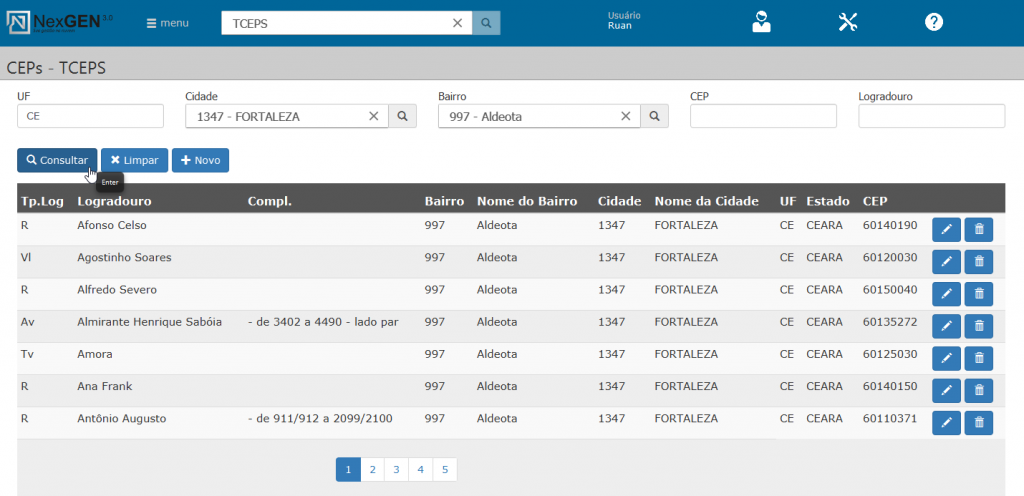The height and width of the screenshot is (496, 1024).
Task: Delete the Amora row
Action: click(x=979, y=358)
